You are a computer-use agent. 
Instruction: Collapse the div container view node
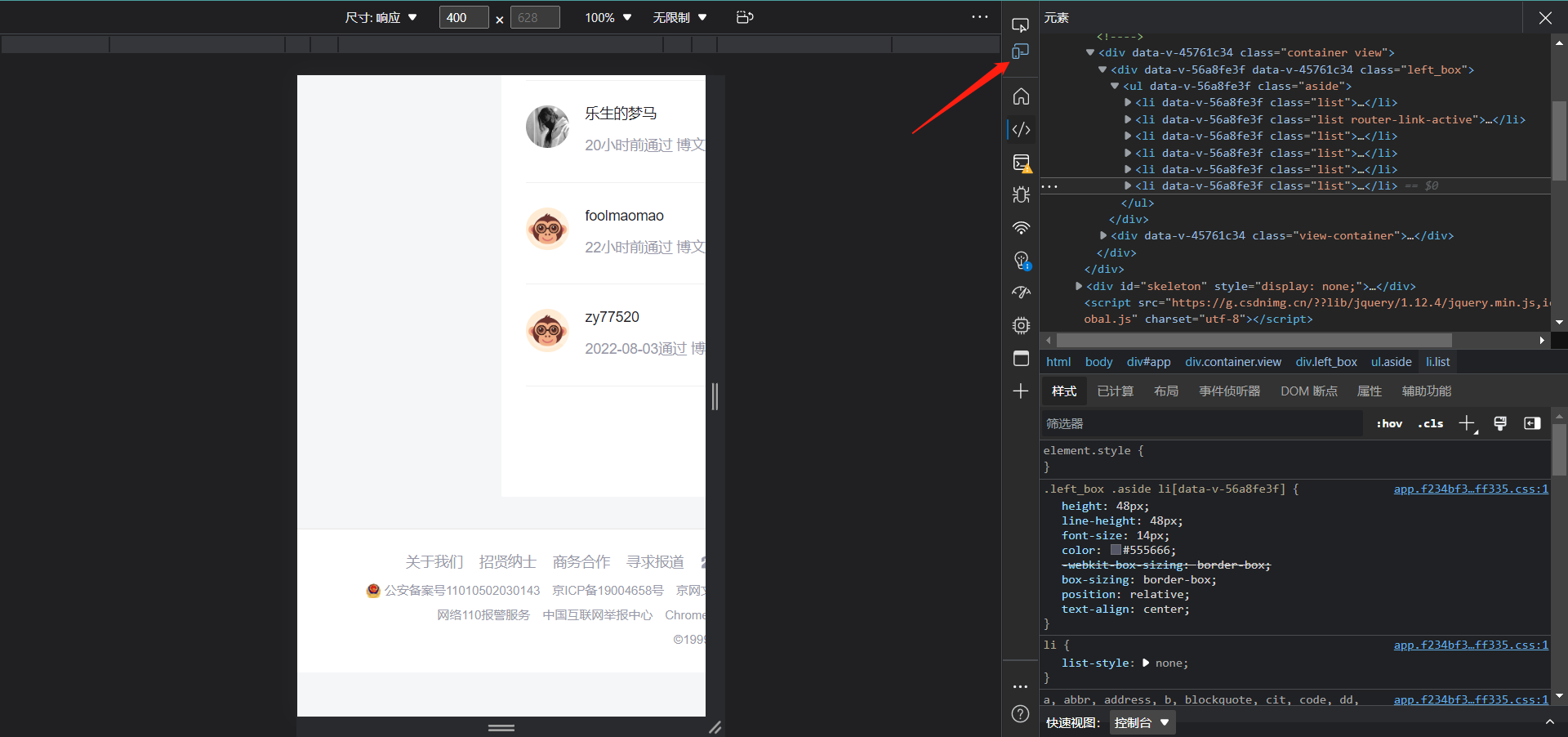click(x=1089, y=52)
